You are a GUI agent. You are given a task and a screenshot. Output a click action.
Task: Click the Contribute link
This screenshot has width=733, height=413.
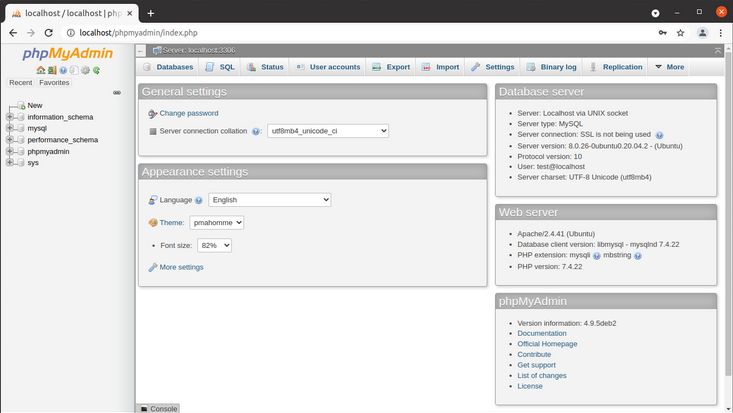tap(534, 355)
